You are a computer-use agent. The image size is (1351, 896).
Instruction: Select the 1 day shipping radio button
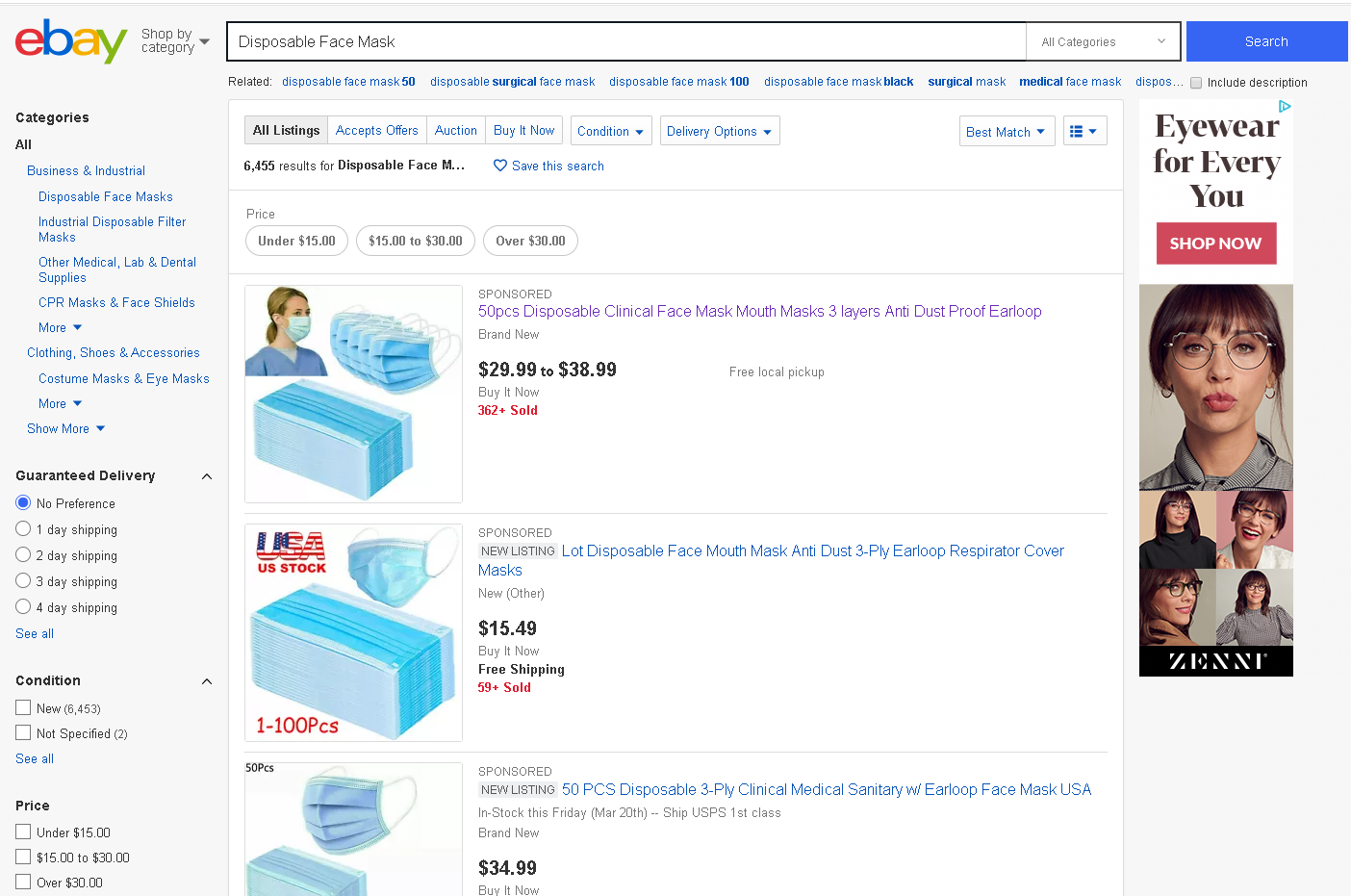23,529
